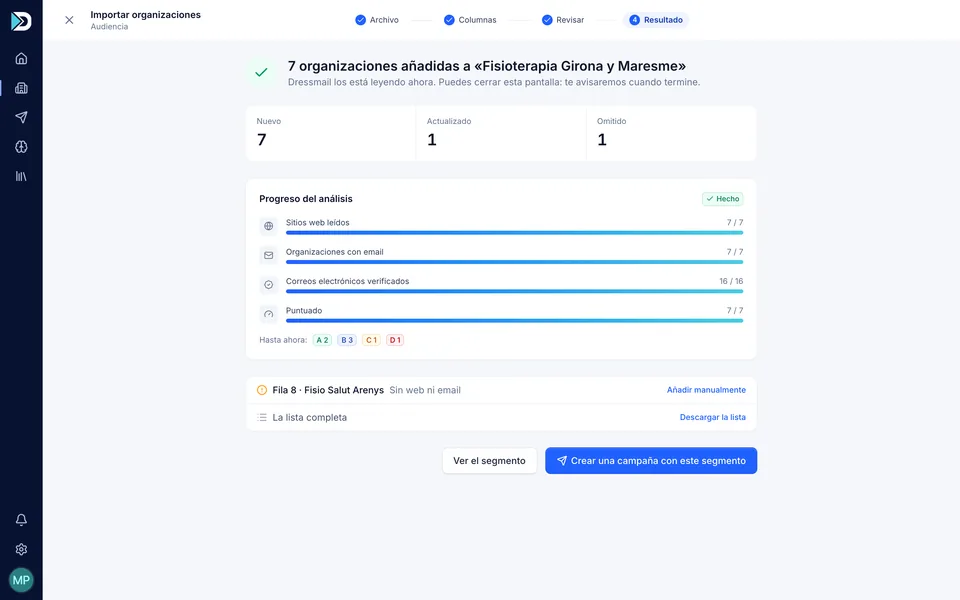960x600 pixels.
Task: Click the Progreso del análisis heading
Action: 306,199
